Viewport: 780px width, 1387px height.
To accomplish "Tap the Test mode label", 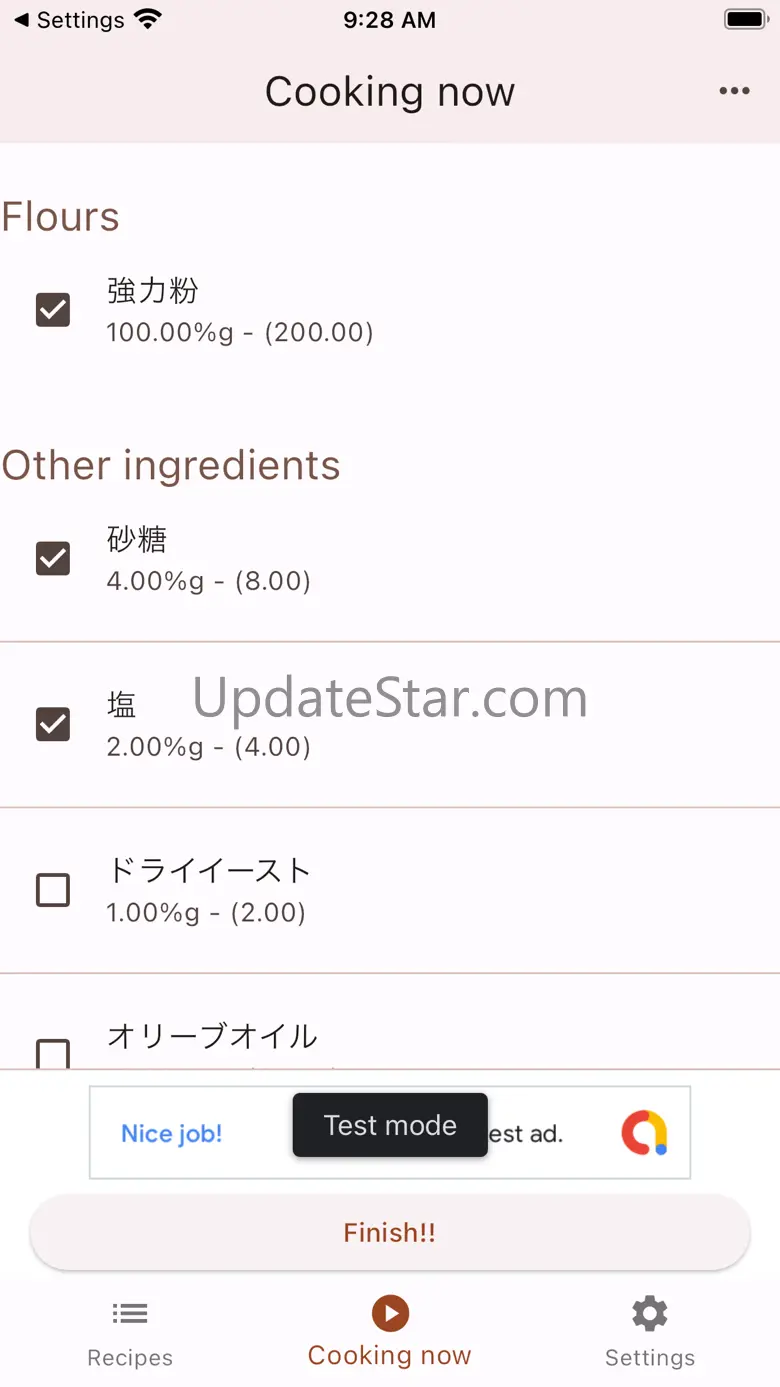I will pos(390,1125).
